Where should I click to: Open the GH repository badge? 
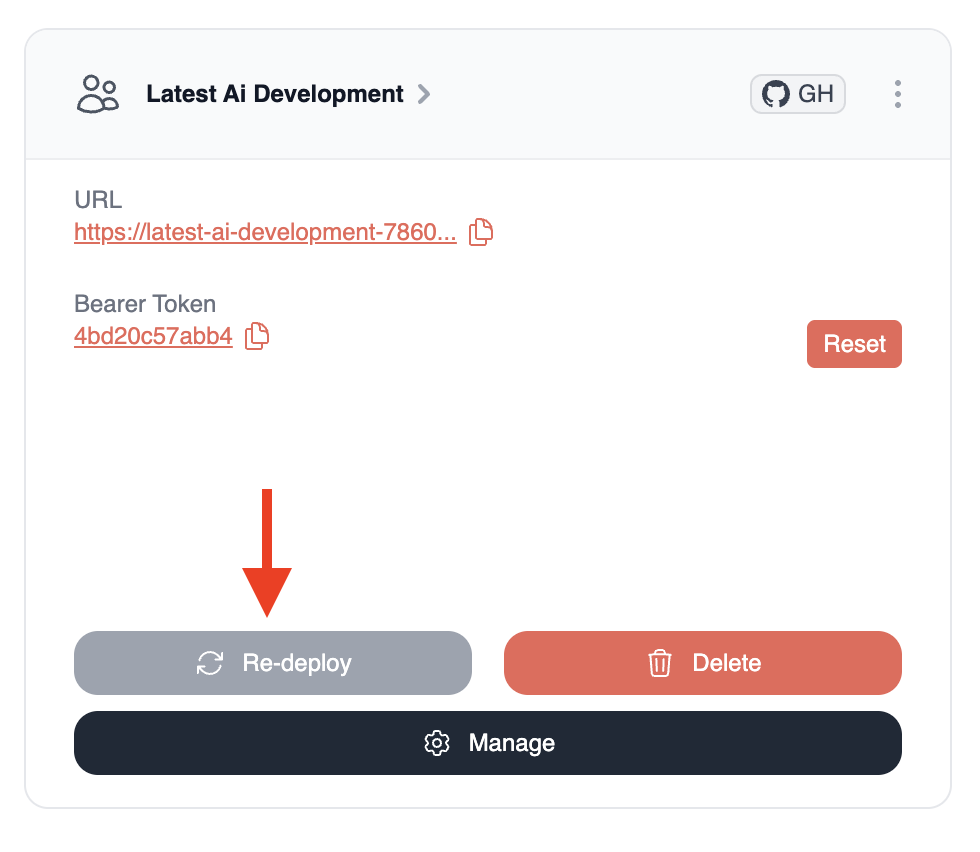pyautogui.click(x=797, y=93)
